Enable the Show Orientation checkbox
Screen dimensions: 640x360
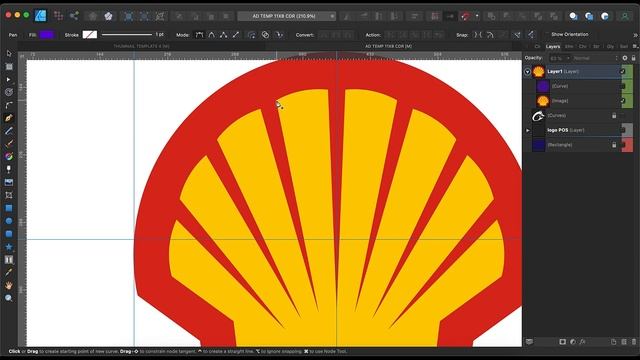(547, 34)
